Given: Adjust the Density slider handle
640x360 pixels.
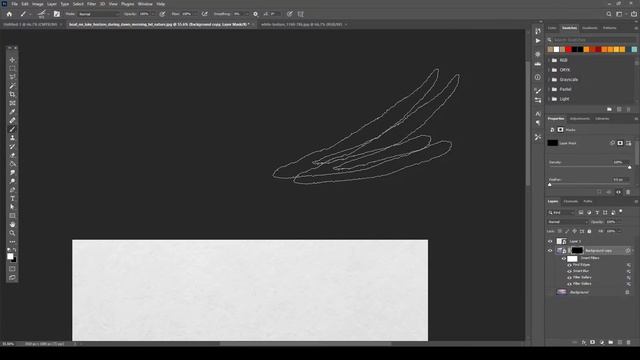Looking at the screenshot, I should pyautogui.click(x=629, y=167).
